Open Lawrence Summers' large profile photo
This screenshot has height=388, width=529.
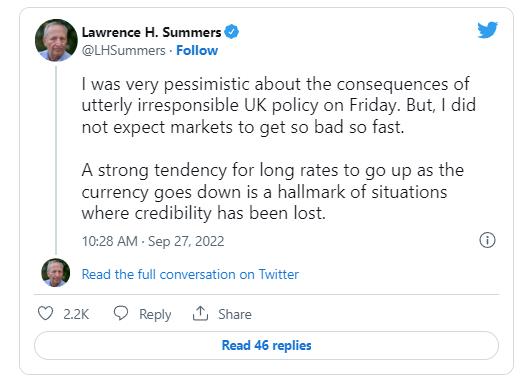tap(56, 40)
